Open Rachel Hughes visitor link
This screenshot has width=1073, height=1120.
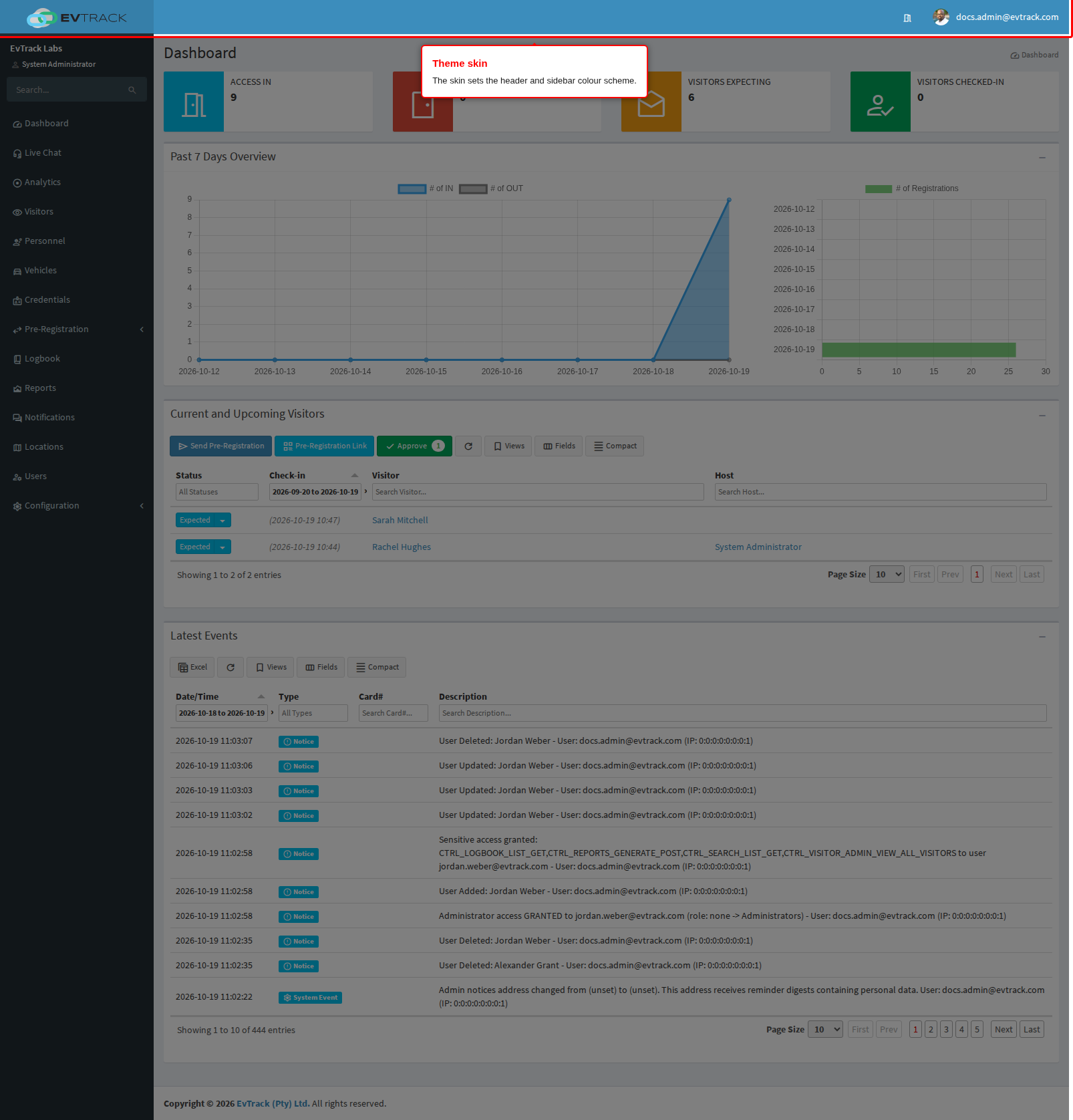pyautogui.click(x=402, y=547)
